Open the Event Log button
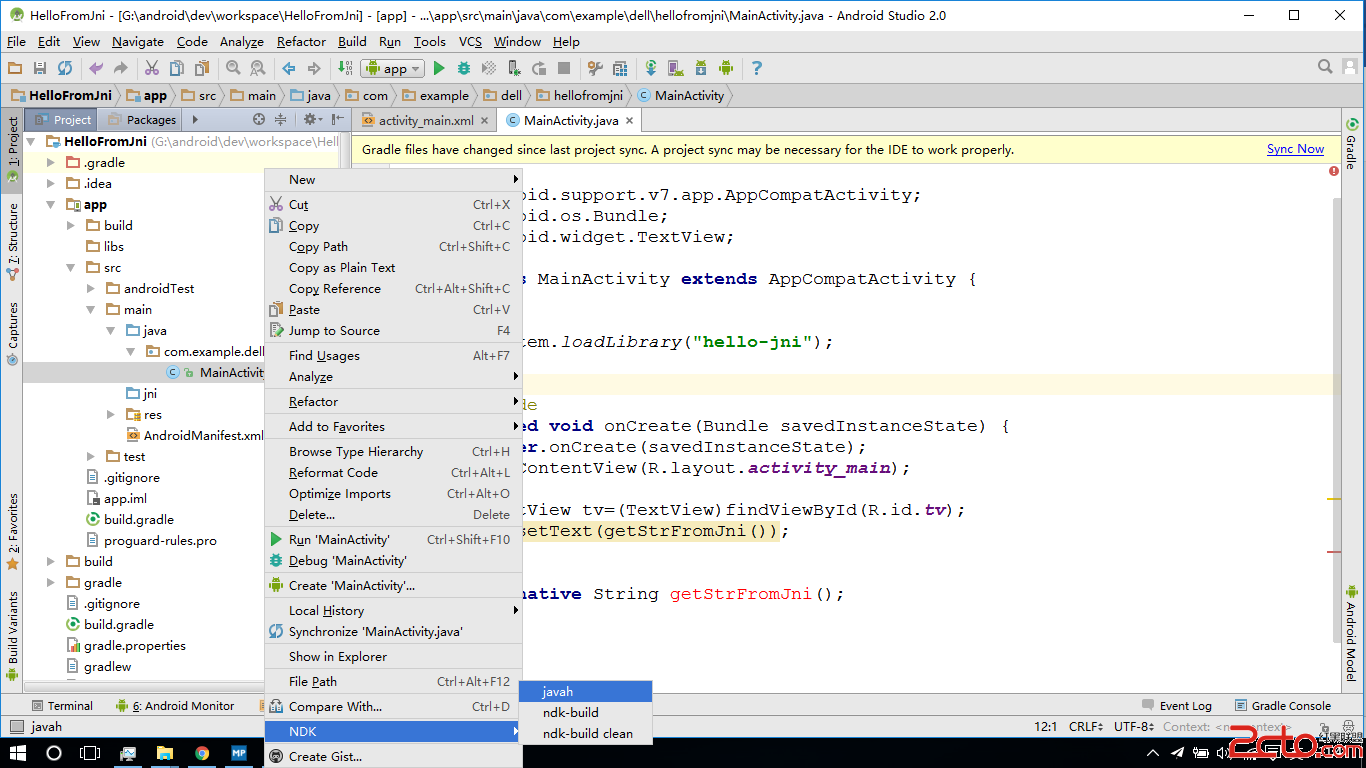This screenshot has height=768, width=1366. coord(1175,705)
